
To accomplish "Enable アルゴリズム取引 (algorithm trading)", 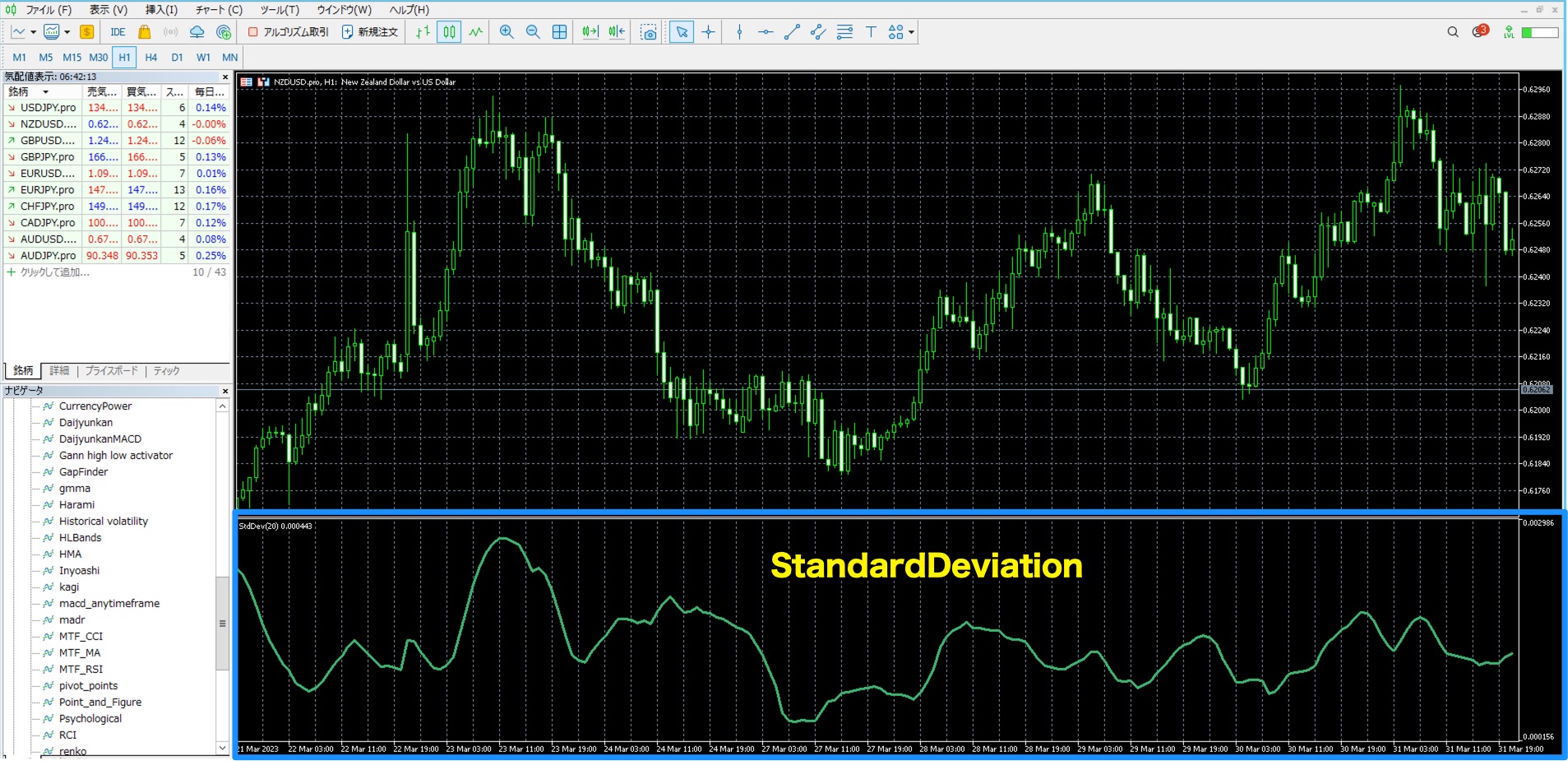I will click(286, 32).
